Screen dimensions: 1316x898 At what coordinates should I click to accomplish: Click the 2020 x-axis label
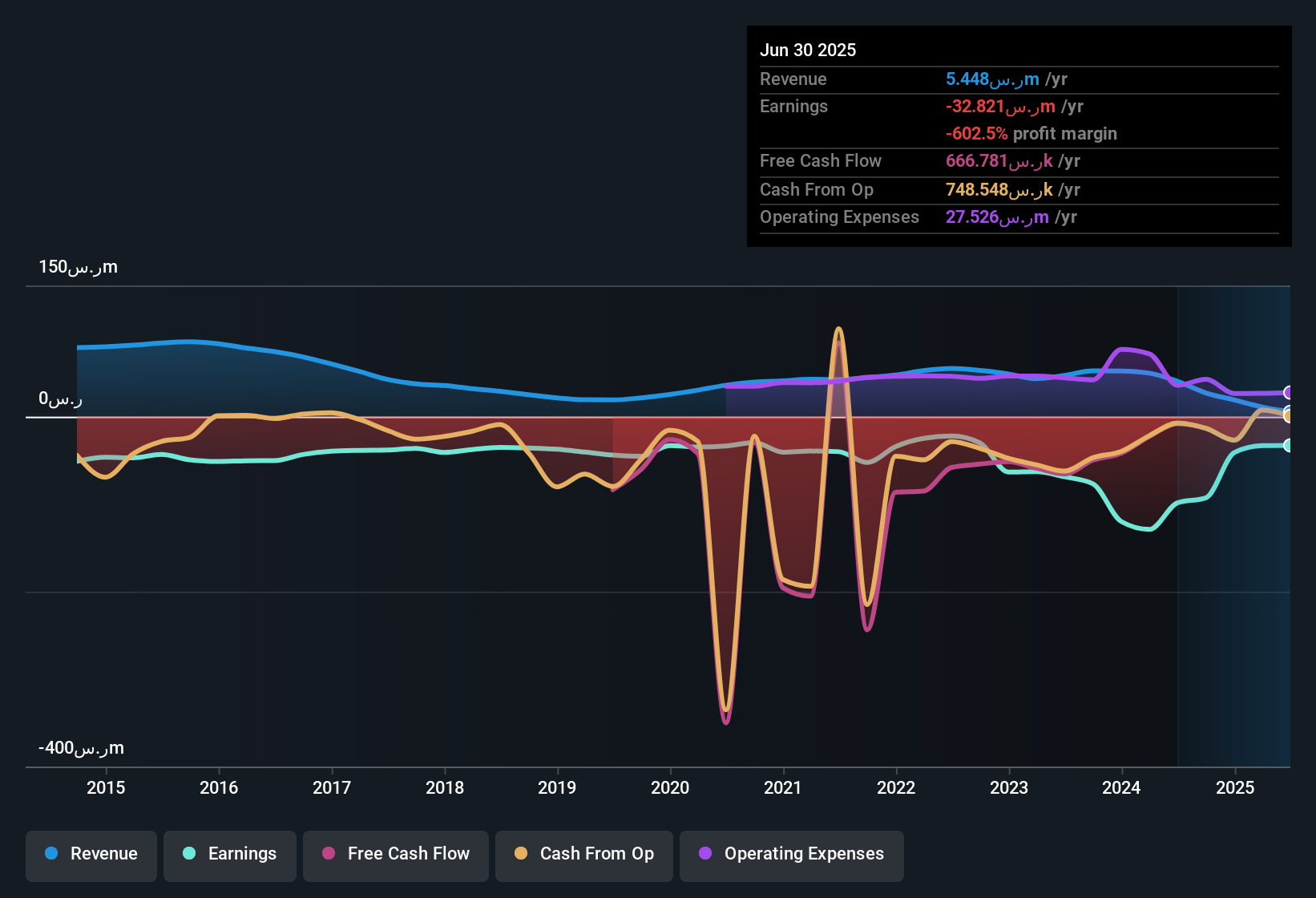[x=670, y=787]
